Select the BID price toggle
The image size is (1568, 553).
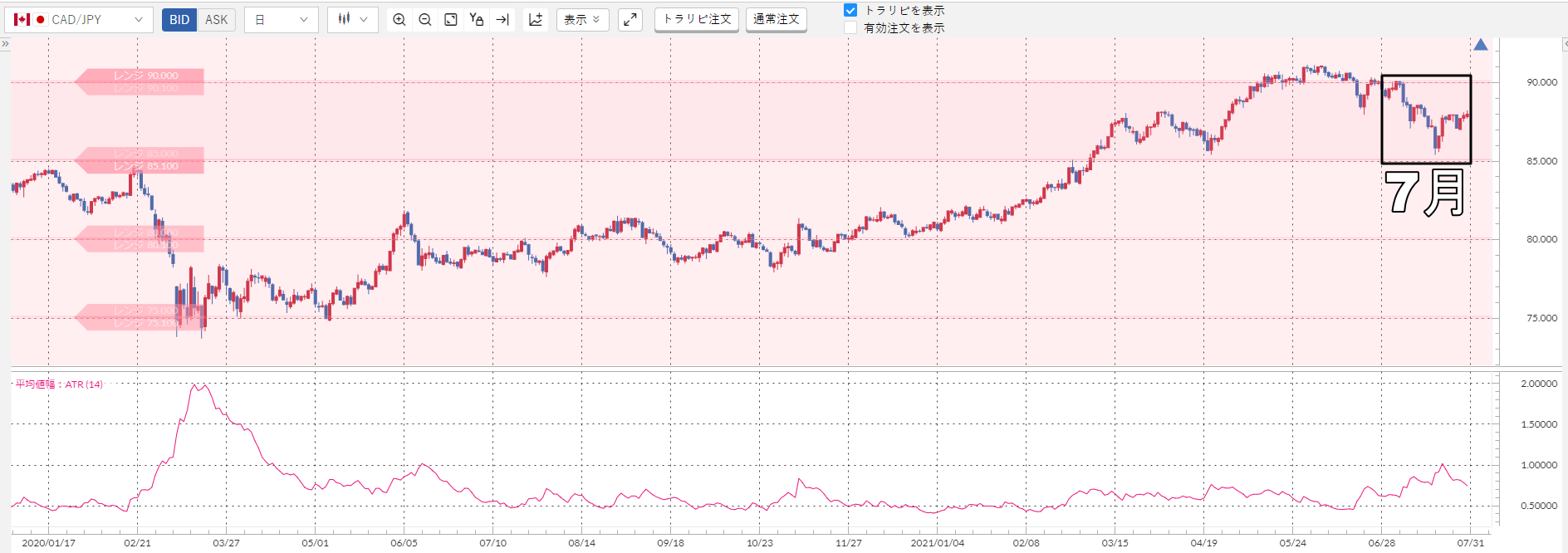[179, 20]
